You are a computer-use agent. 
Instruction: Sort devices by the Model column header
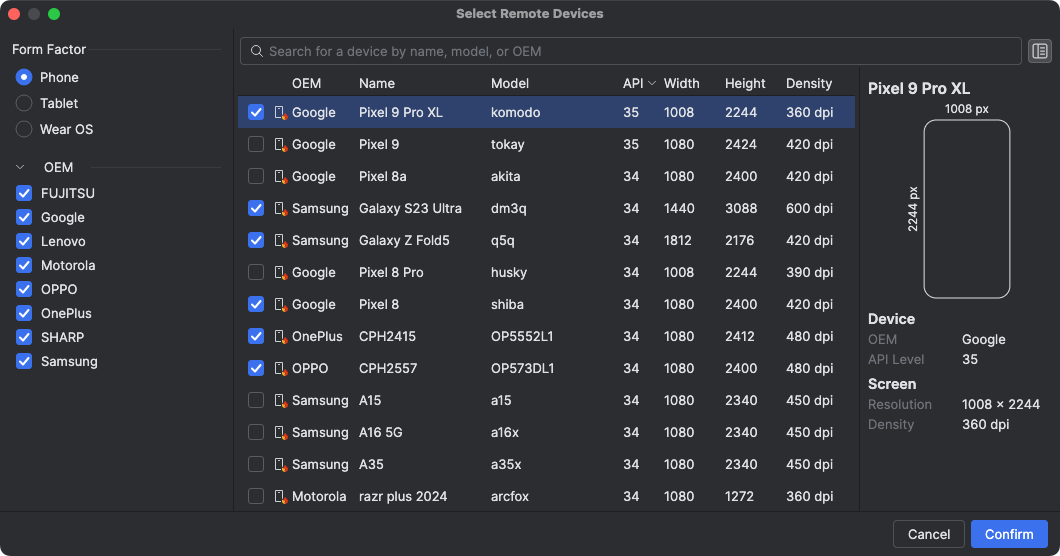click(x=510, y=84)
